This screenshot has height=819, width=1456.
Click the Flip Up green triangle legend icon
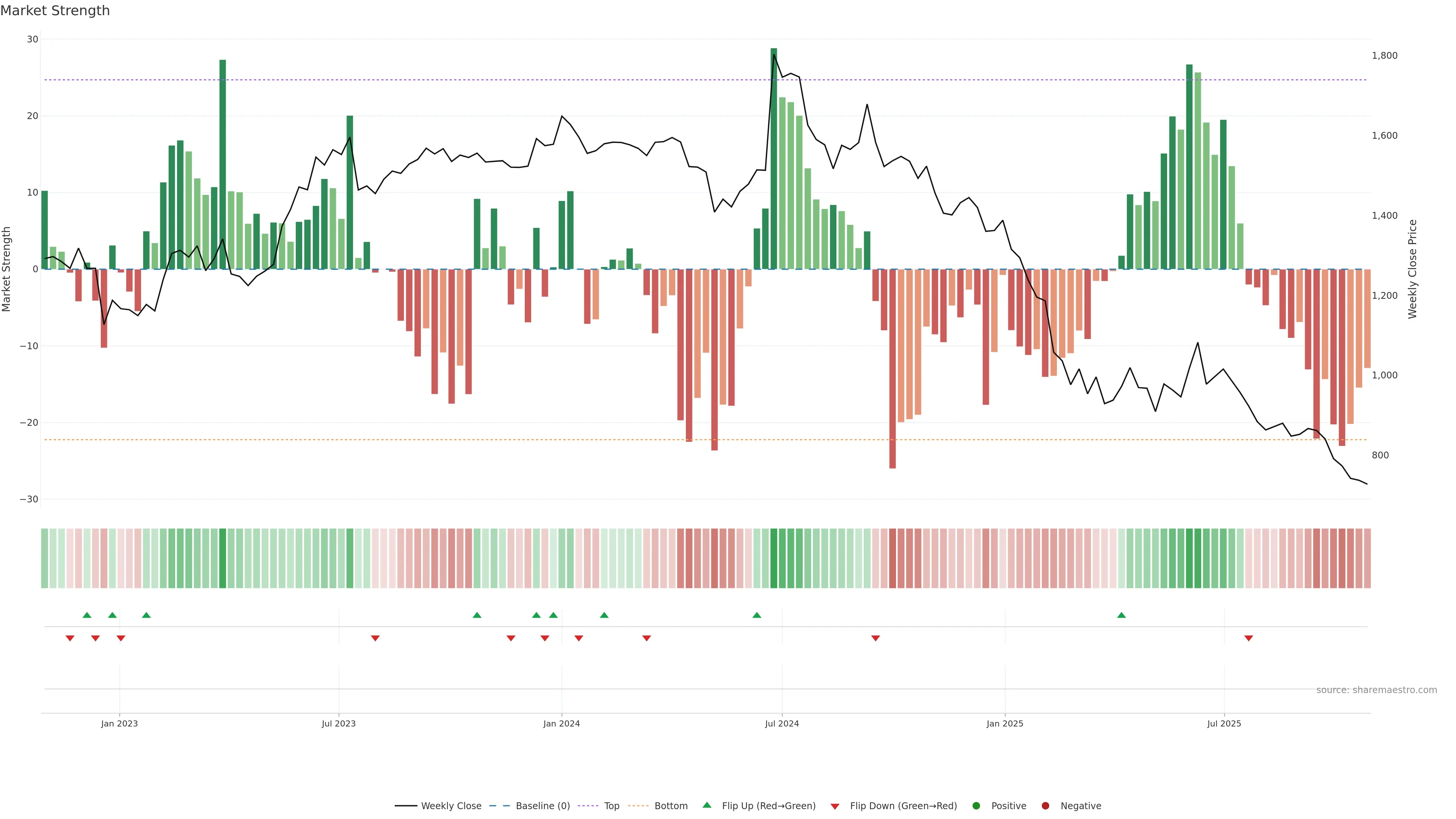[706, 805]
